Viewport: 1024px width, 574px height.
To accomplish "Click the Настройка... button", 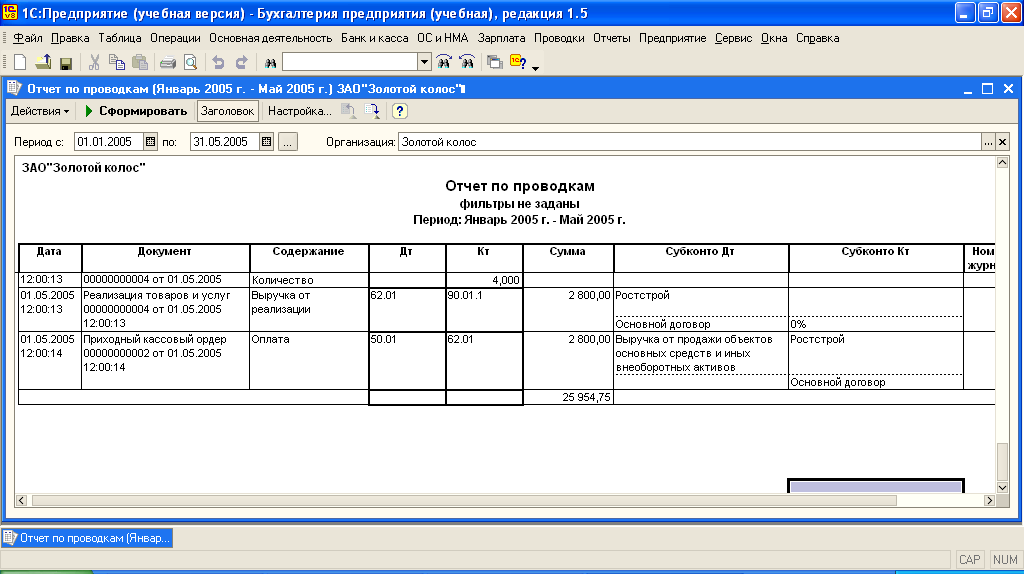I will click(x=300, y=111).
